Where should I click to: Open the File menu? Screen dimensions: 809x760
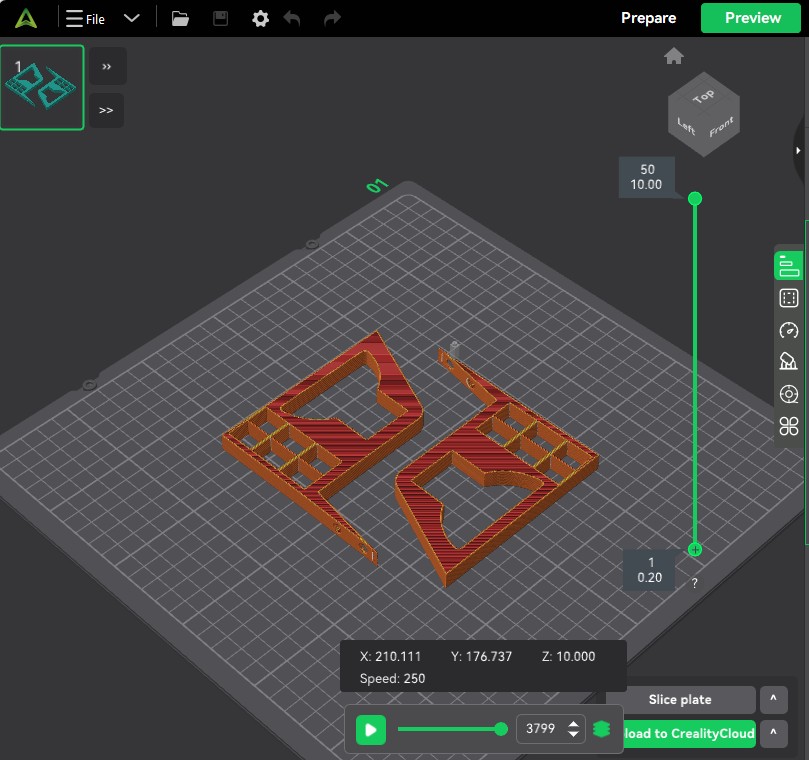point(85,18)
